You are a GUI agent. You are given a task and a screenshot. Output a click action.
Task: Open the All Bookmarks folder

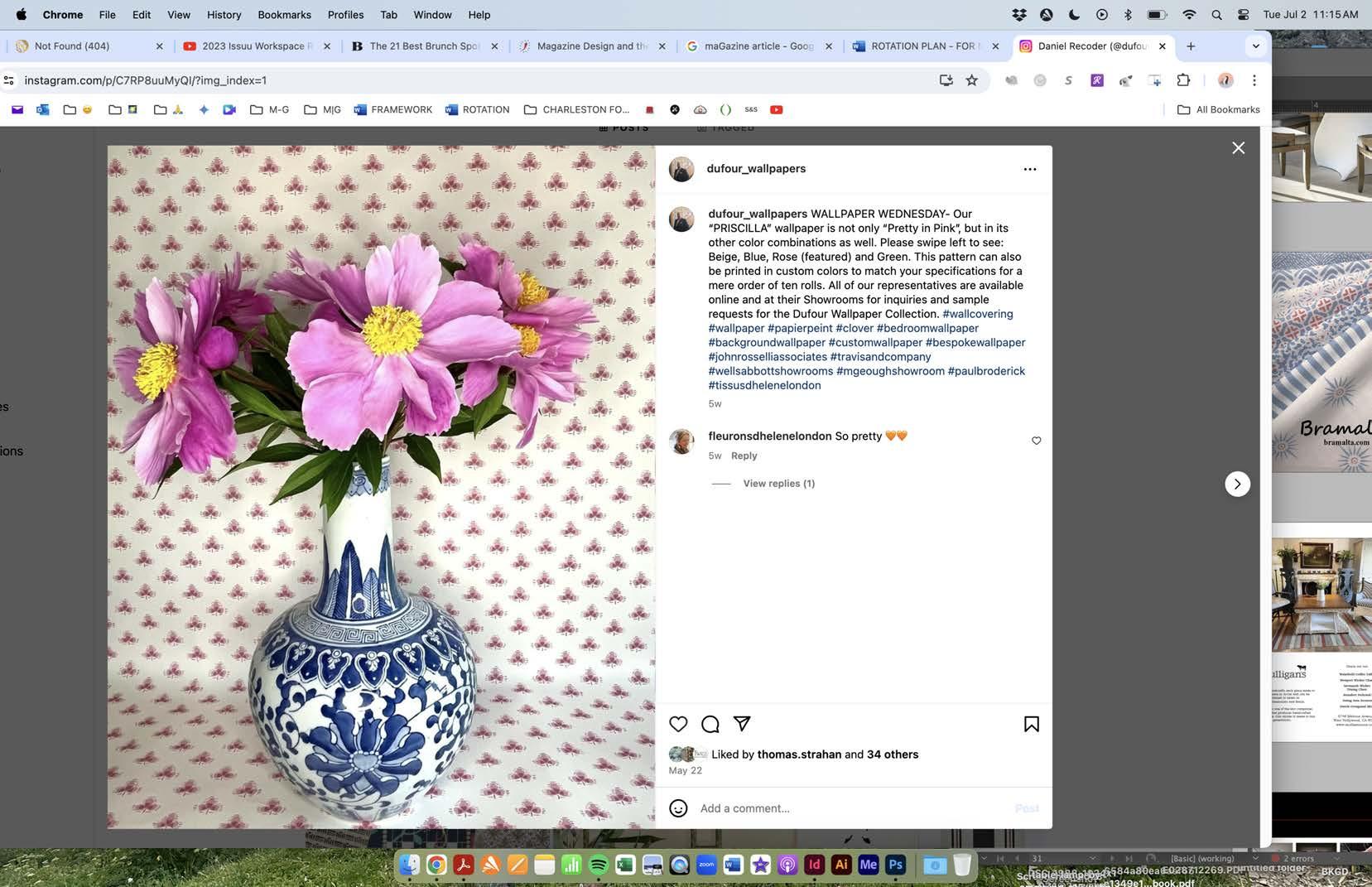click(x=1219, y=109)
